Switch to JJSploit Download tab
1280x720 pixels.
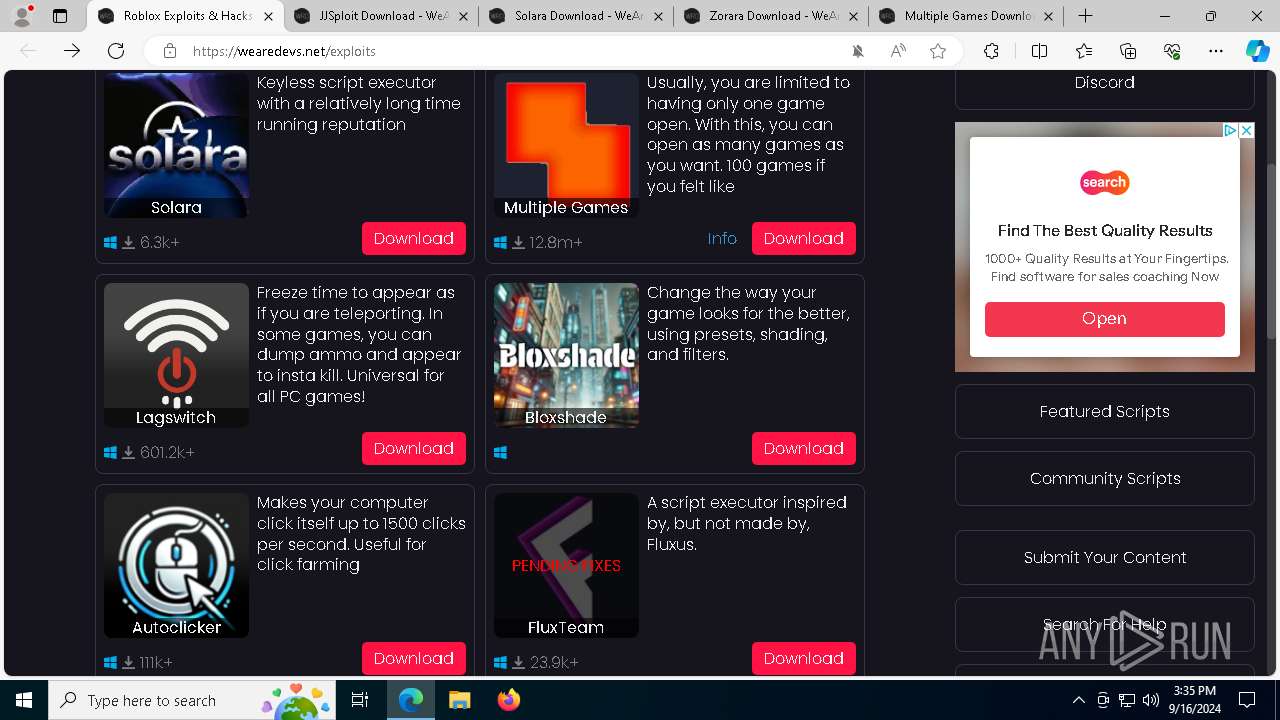380,16
